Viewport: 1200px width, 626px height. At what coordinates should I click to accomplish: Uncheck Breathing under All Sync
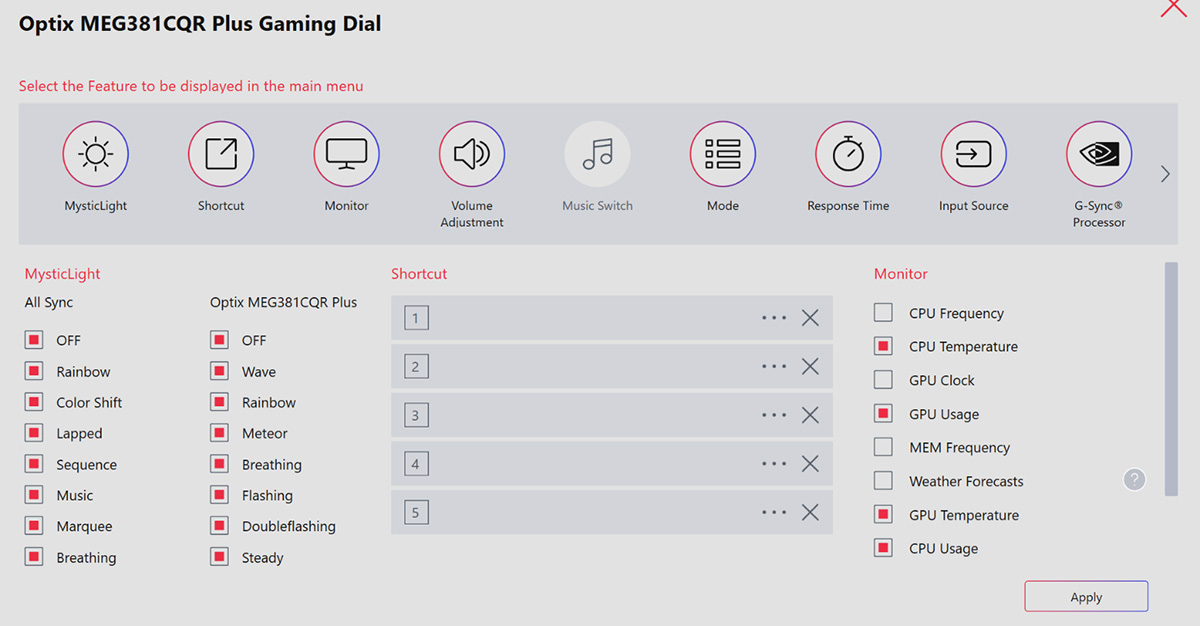[x=34, y=557]
